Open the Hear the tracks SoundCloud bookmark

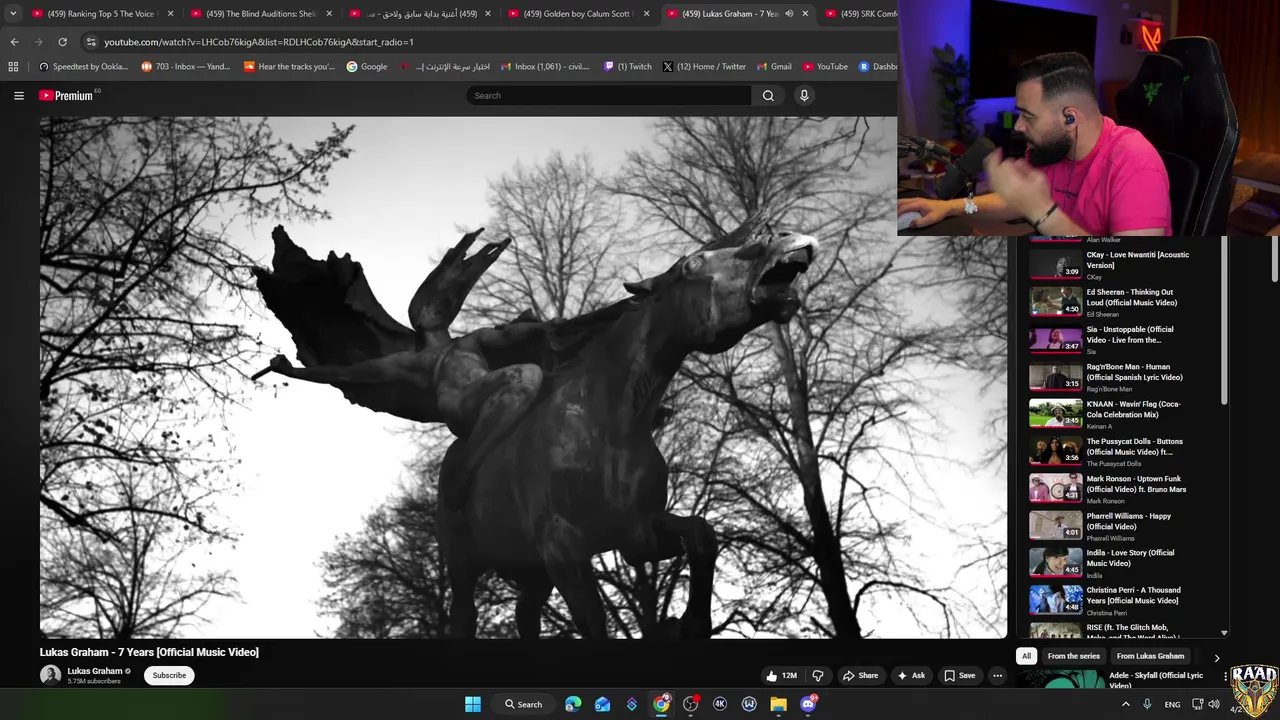pos(289,66)
